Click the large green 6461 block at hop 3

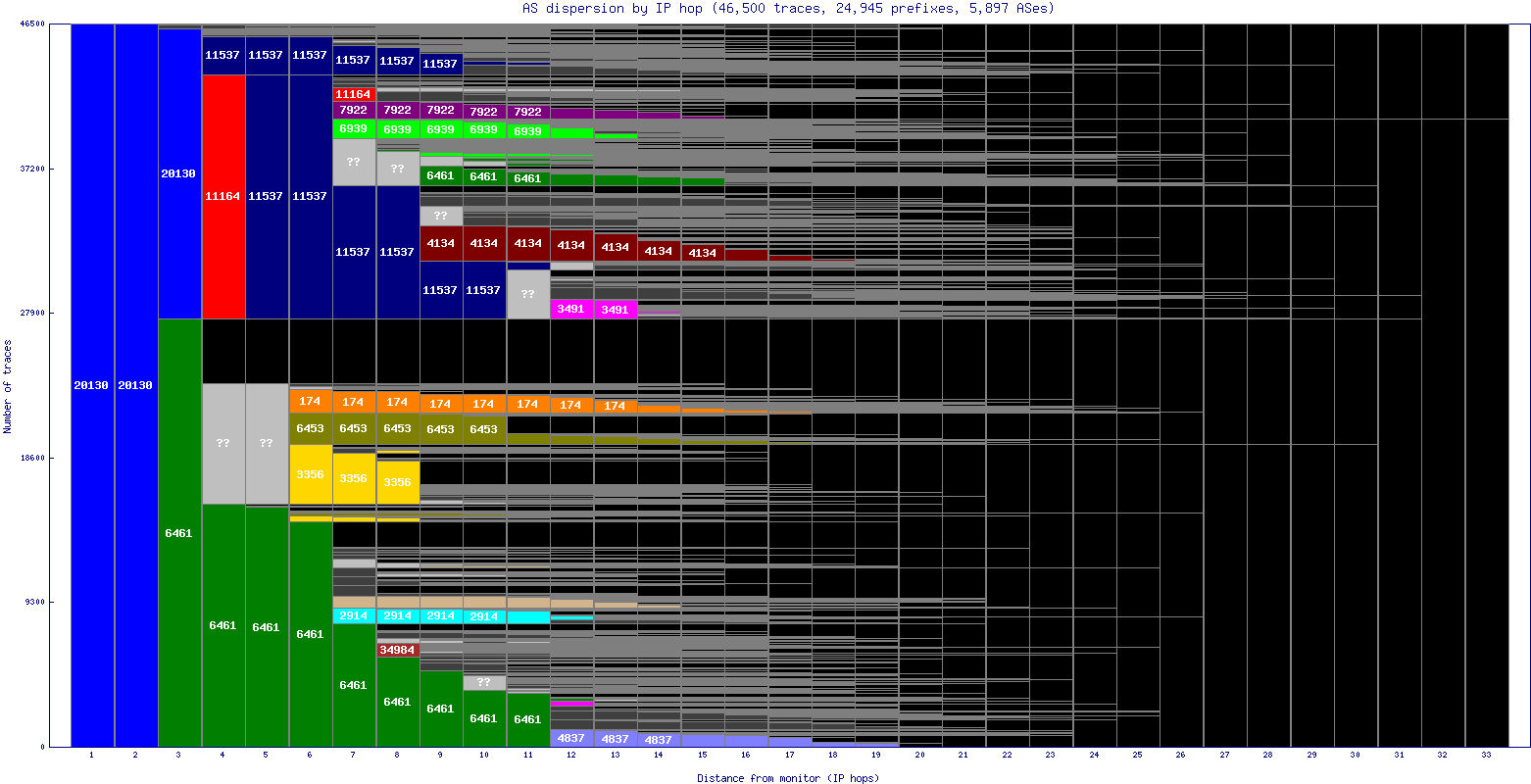point(179,533)
